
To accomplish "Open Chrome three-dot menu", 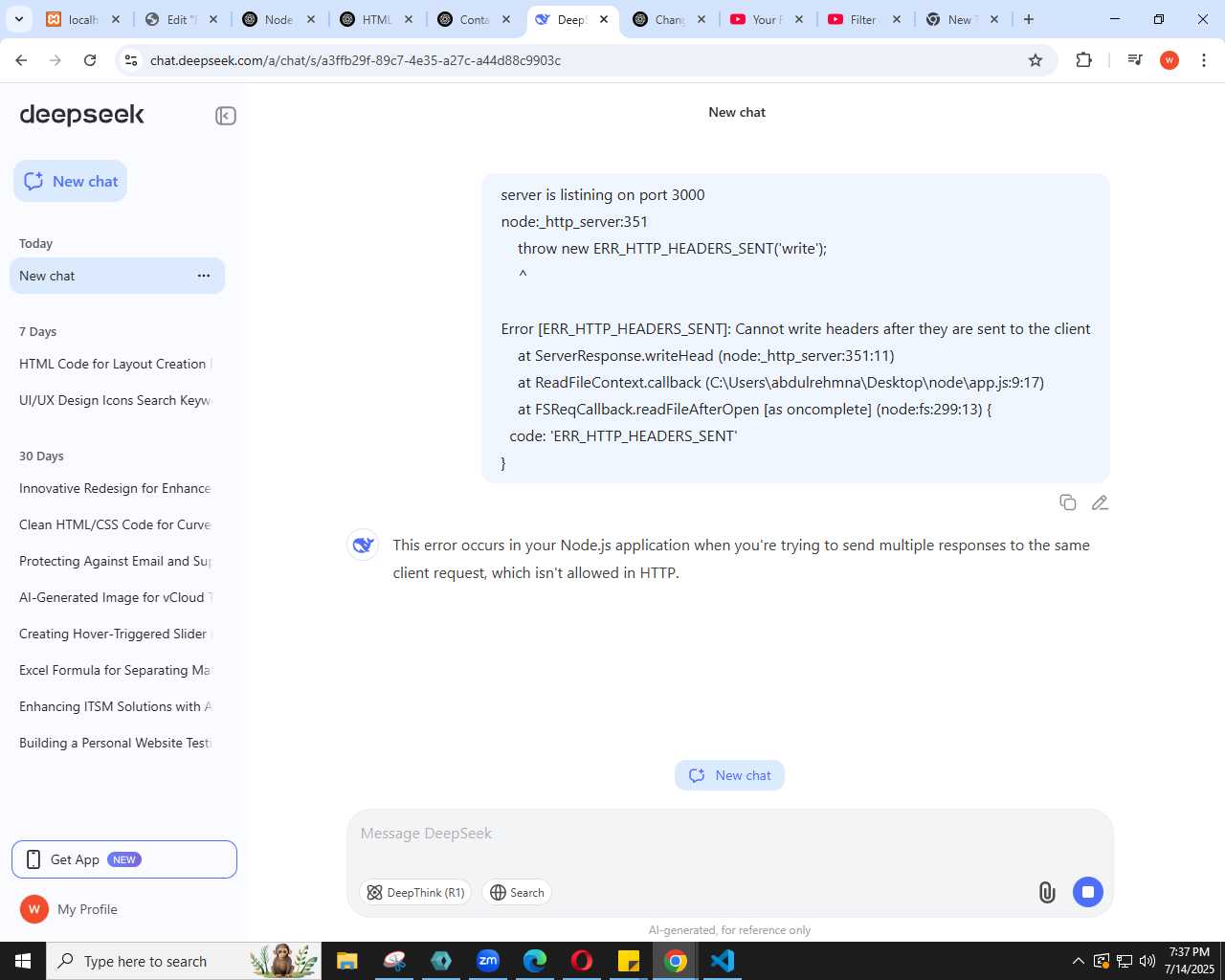I will click(1204, 60).
